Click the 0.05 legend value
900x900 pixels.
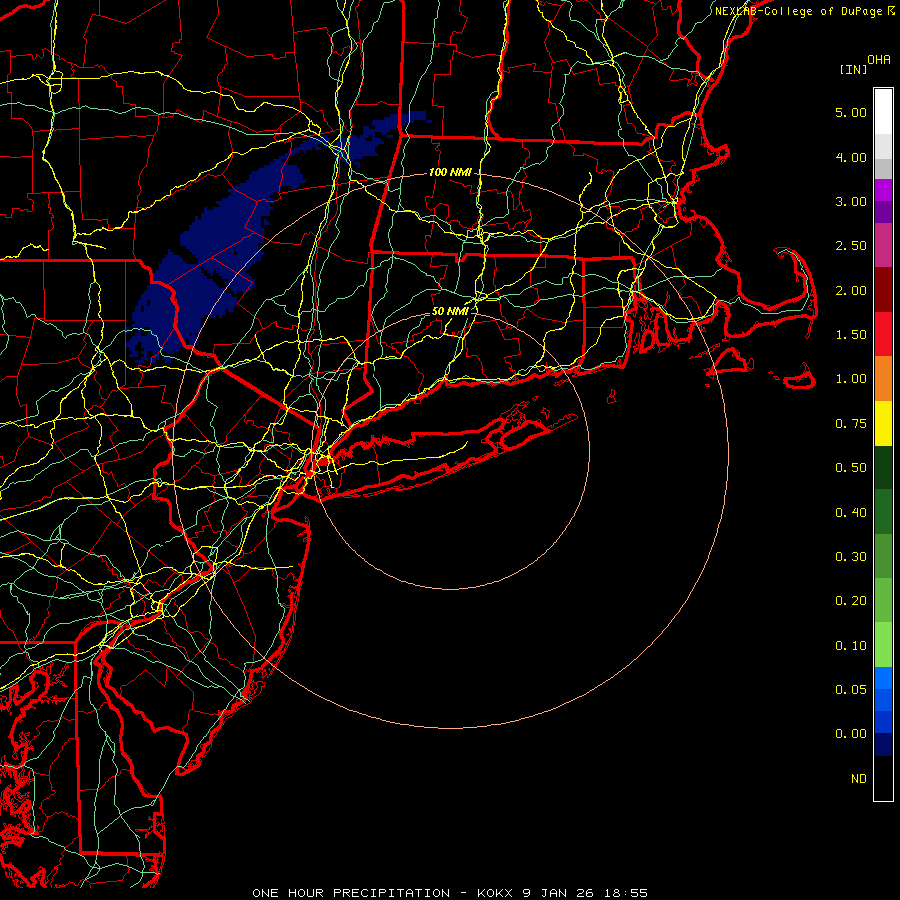click(x=851, y=689)
